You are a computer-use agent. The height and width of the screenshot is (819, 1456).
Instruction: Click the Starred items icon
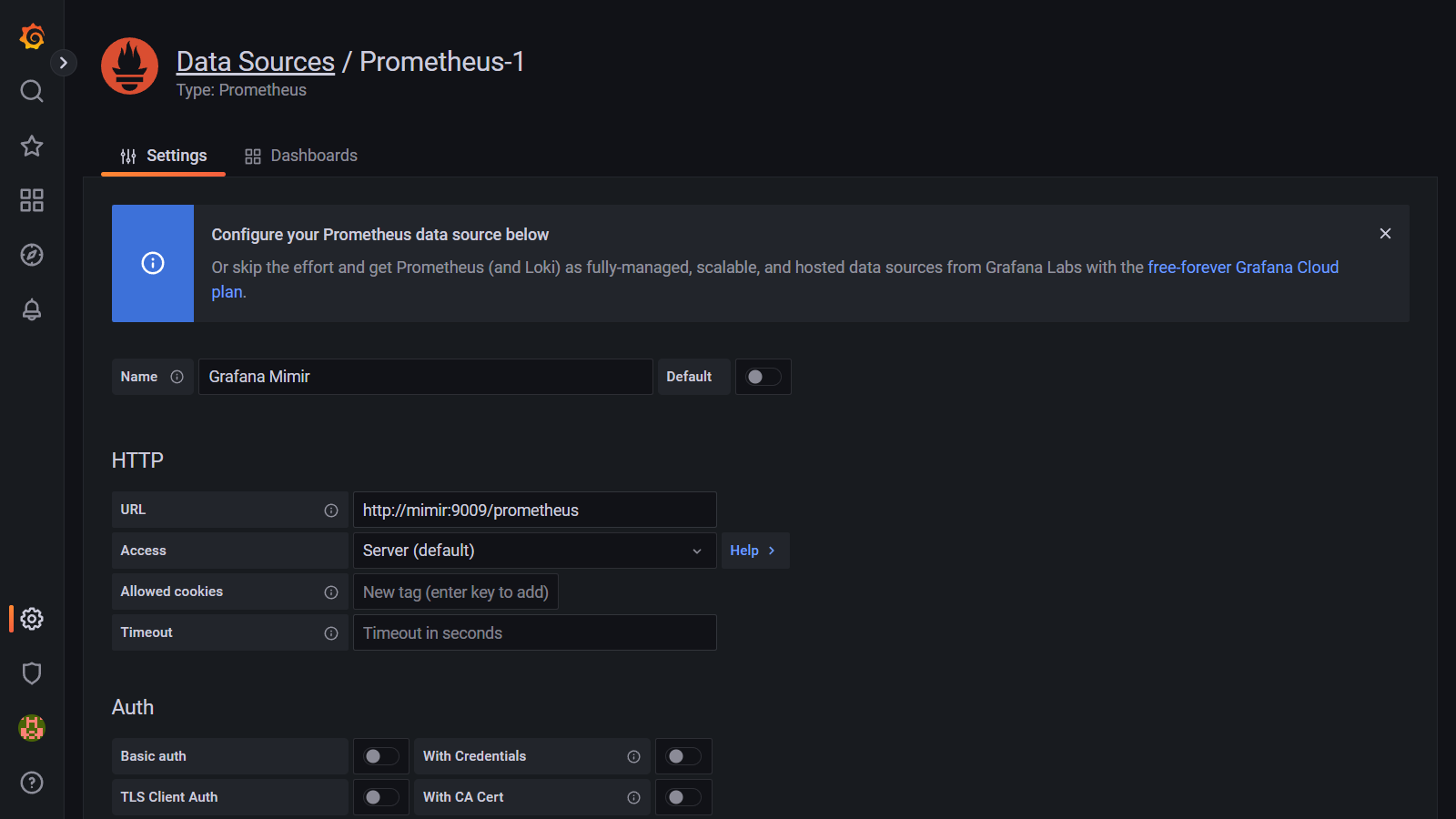pos(32,146)
